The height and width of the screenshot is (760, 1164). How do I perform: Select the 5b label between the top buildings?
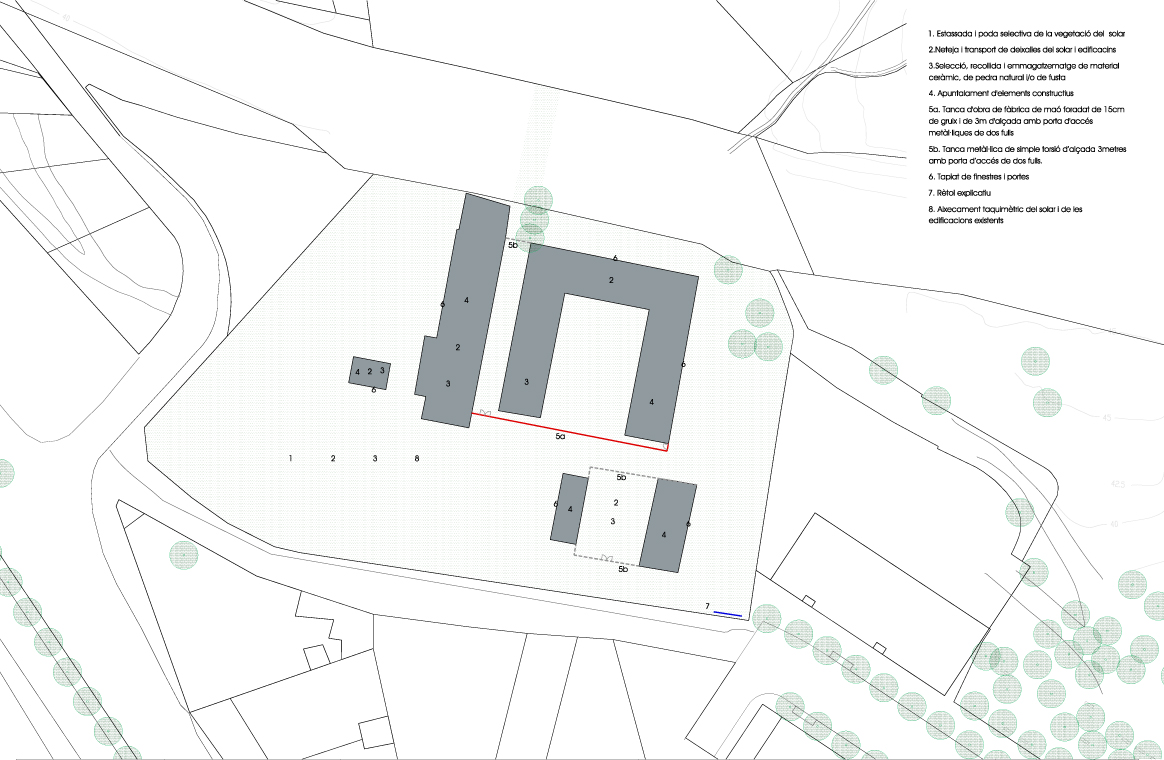click(512, 244)
